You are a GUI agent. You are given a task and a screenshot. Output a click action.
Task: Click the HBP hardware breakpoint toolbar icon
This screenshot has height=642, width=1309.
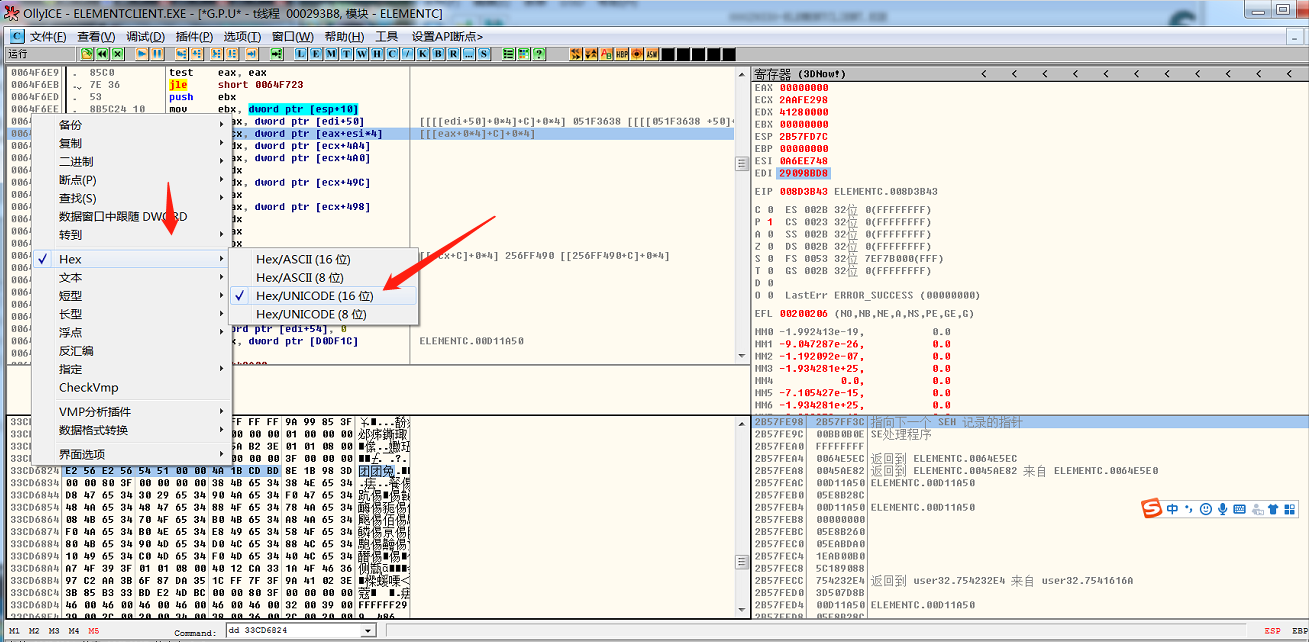point(621,53)
